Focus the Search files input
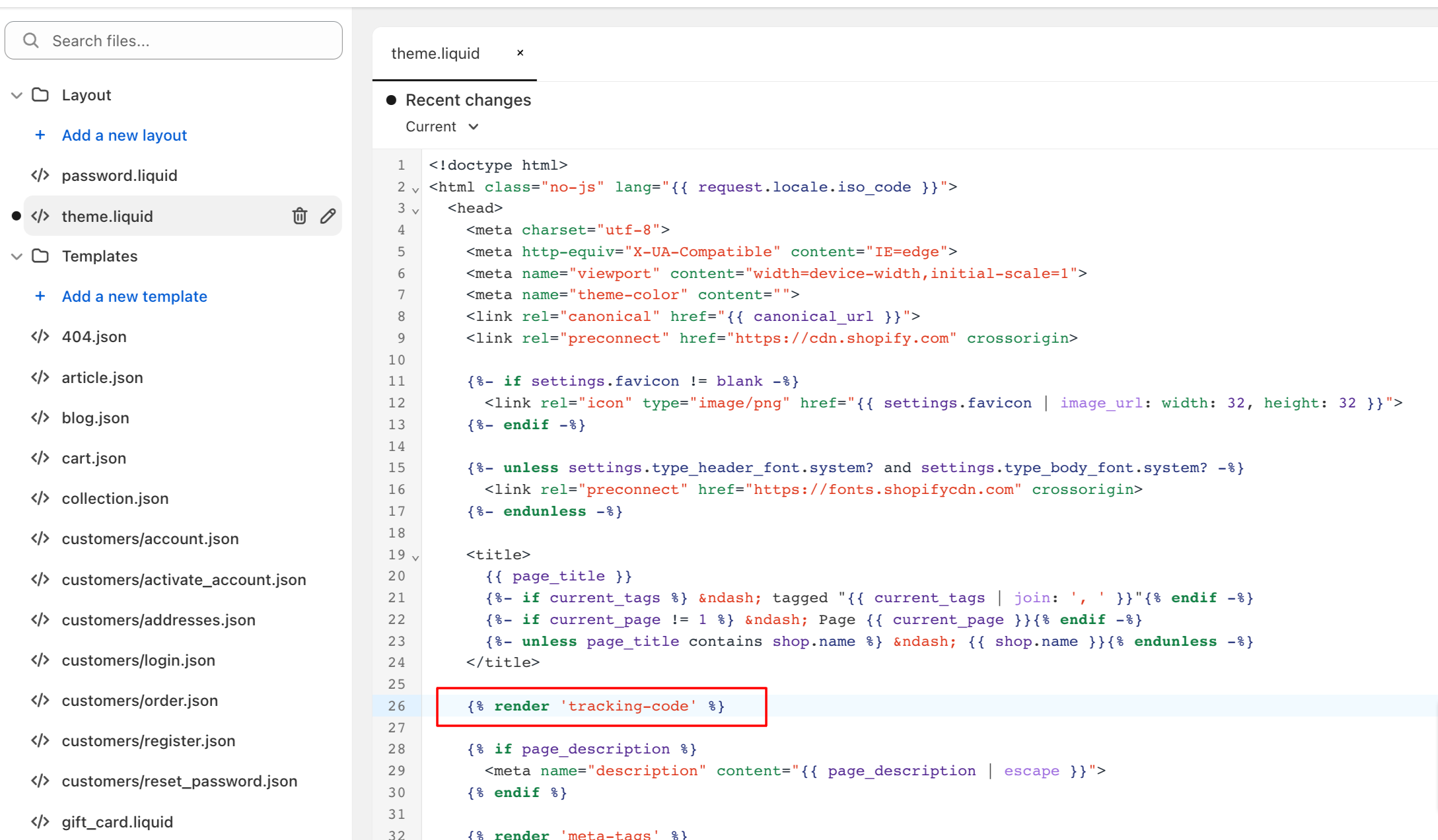The width and height of the screenshot is (1438, 840). pos(185,41)
